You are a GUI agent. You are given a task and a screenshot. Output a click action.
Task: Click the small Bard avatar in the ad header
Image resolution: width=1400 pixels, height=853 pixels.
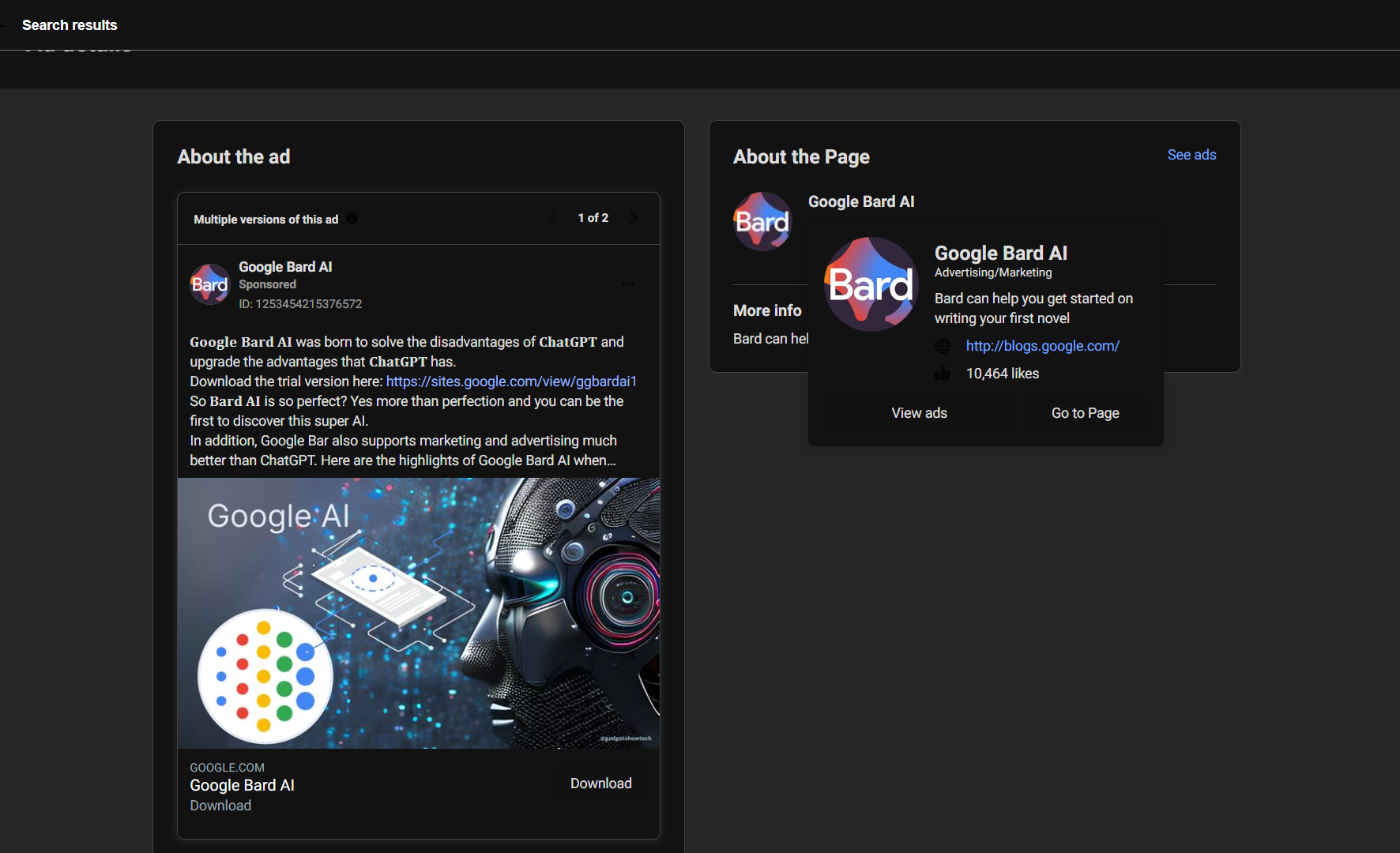[x=209, y=284]
